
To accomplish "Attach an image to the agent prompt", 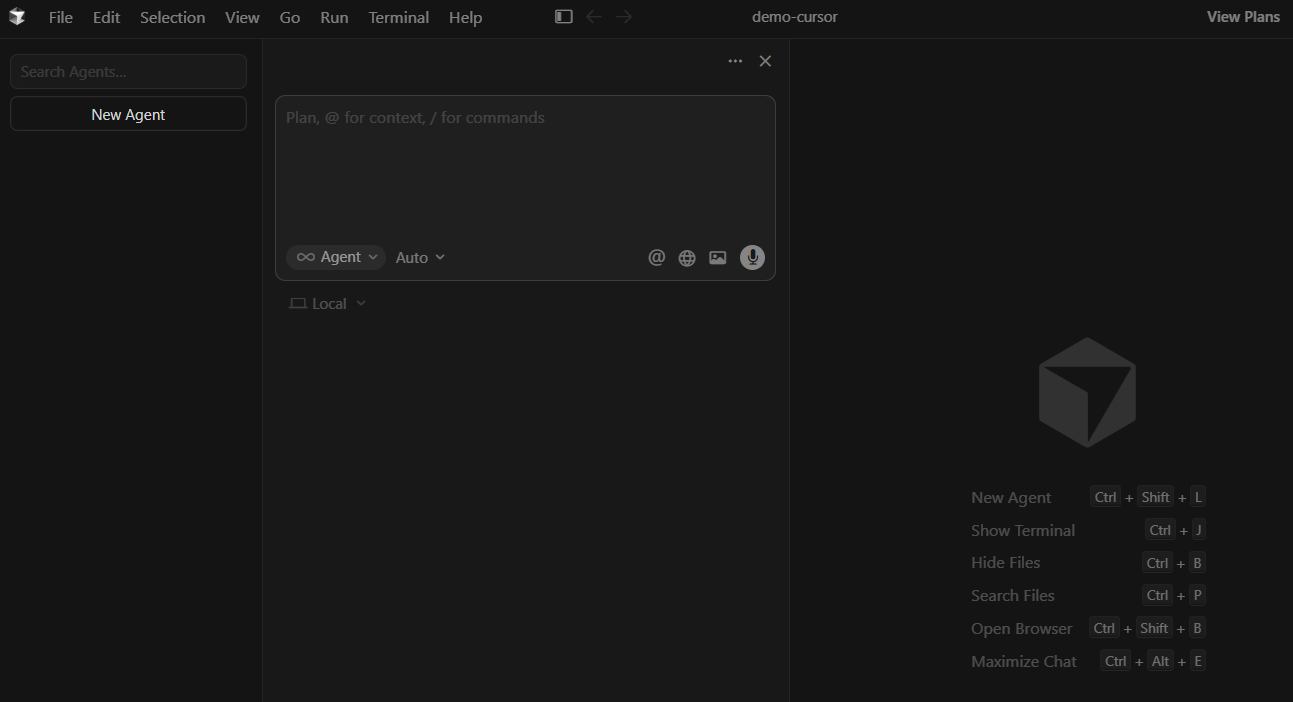I will click(x=717, y=257).
